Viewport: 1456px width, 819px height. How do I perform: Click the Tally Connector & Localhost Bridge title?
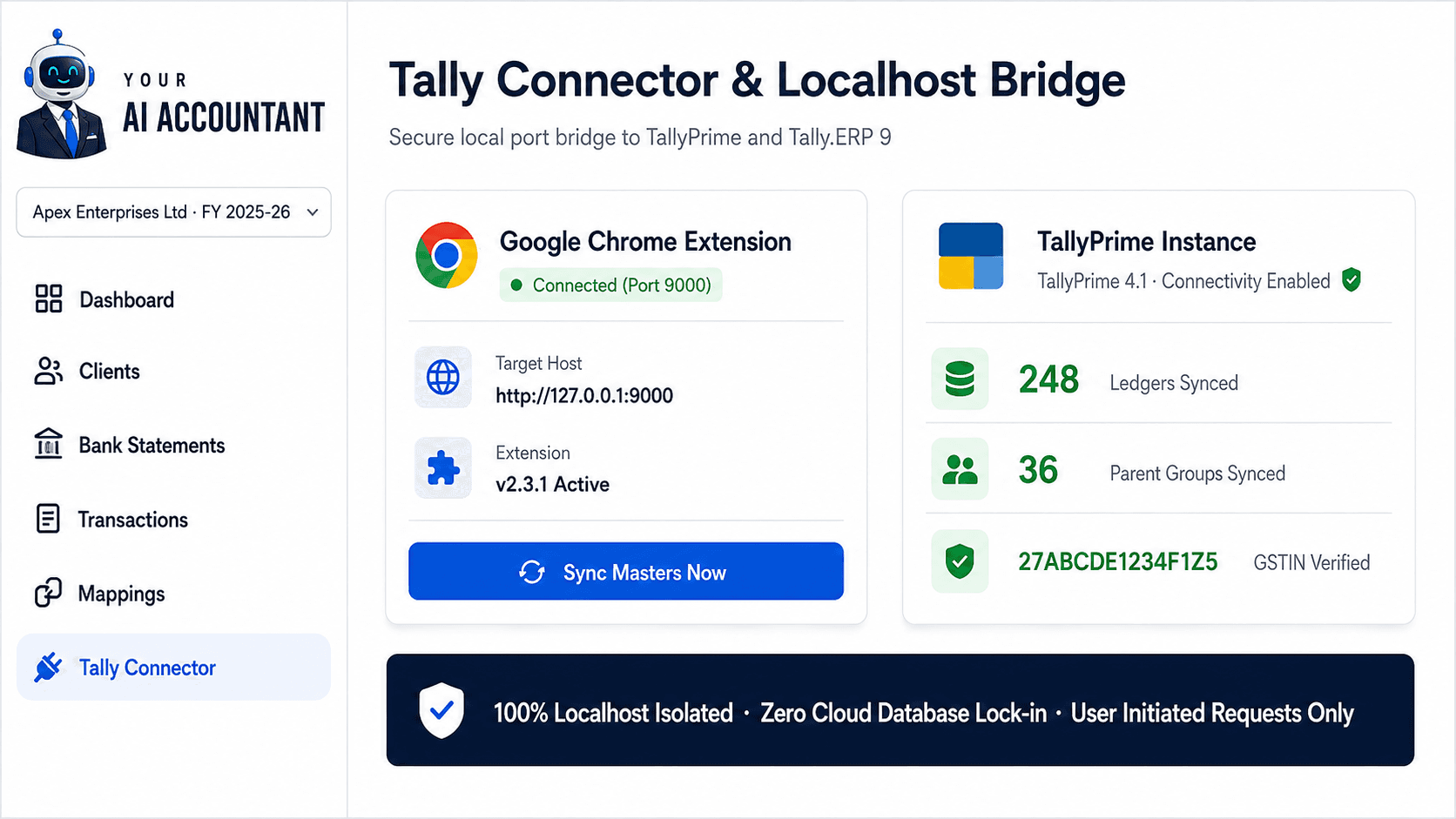coord(757,80)
